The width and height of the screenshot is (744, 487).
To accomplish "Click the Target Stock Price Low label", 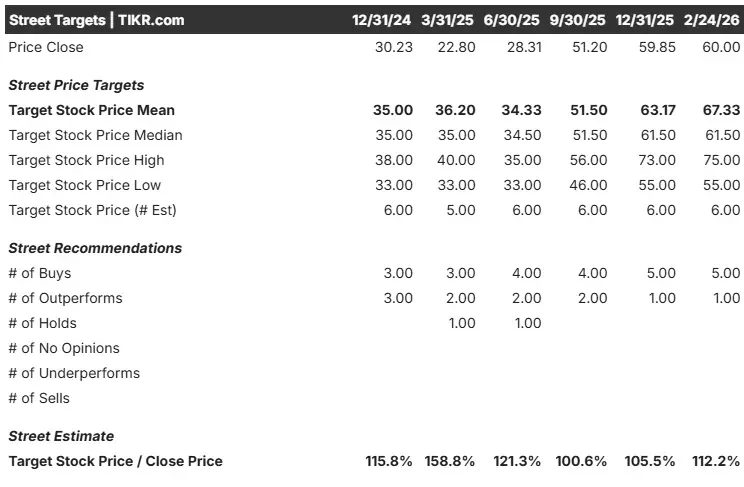I will [84, 185].
